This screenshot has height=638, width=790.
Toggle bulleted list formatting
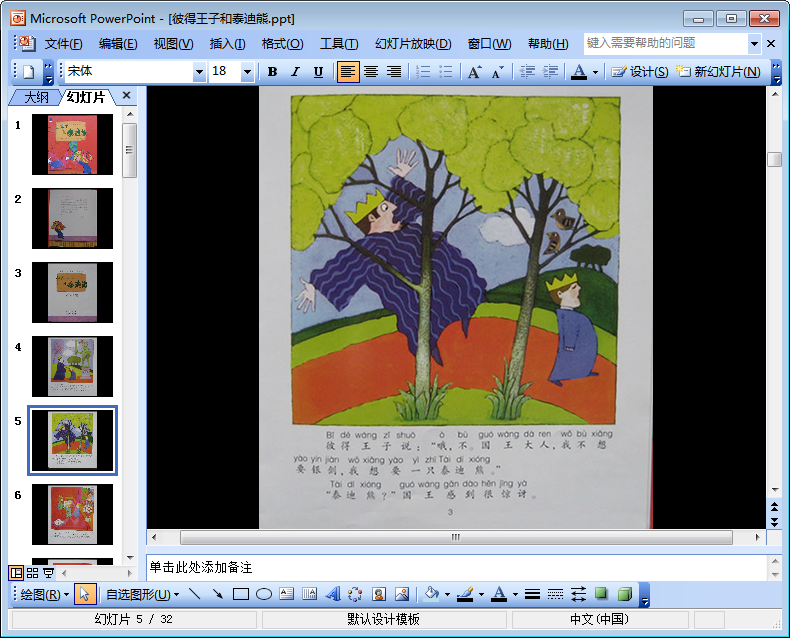[x=446, y=72]
